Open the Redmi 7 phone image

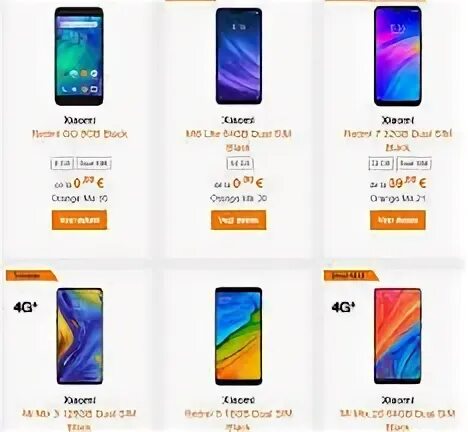click(398, 56)
